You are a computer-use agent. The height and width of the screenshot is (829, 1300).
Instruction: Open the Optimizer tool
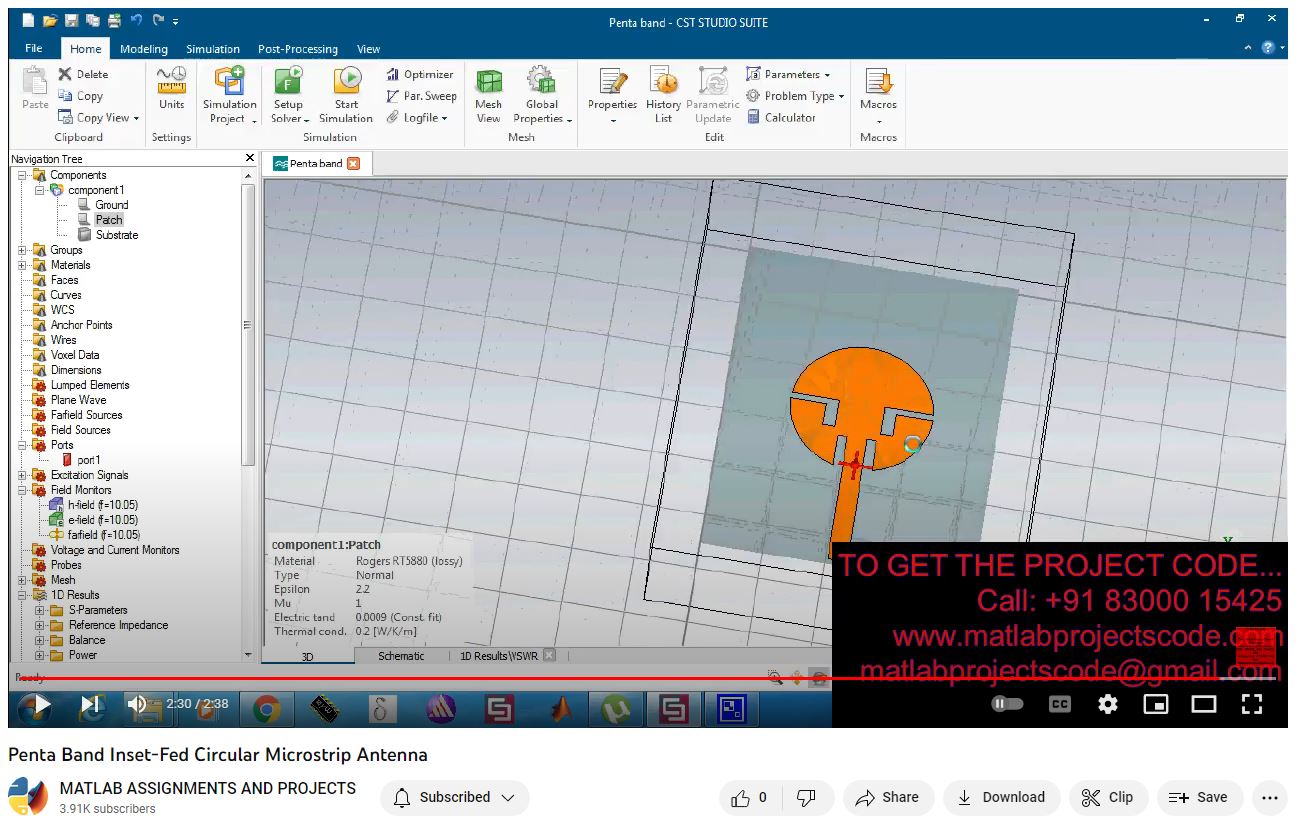(x=420, y=74)
